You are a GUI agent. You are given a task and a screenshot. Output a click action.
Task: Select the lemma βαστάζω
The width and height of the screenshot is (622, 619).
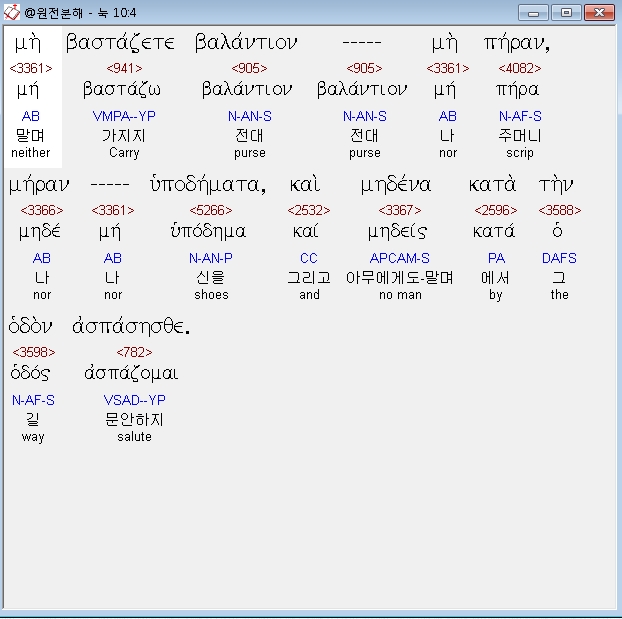(122, 90)
